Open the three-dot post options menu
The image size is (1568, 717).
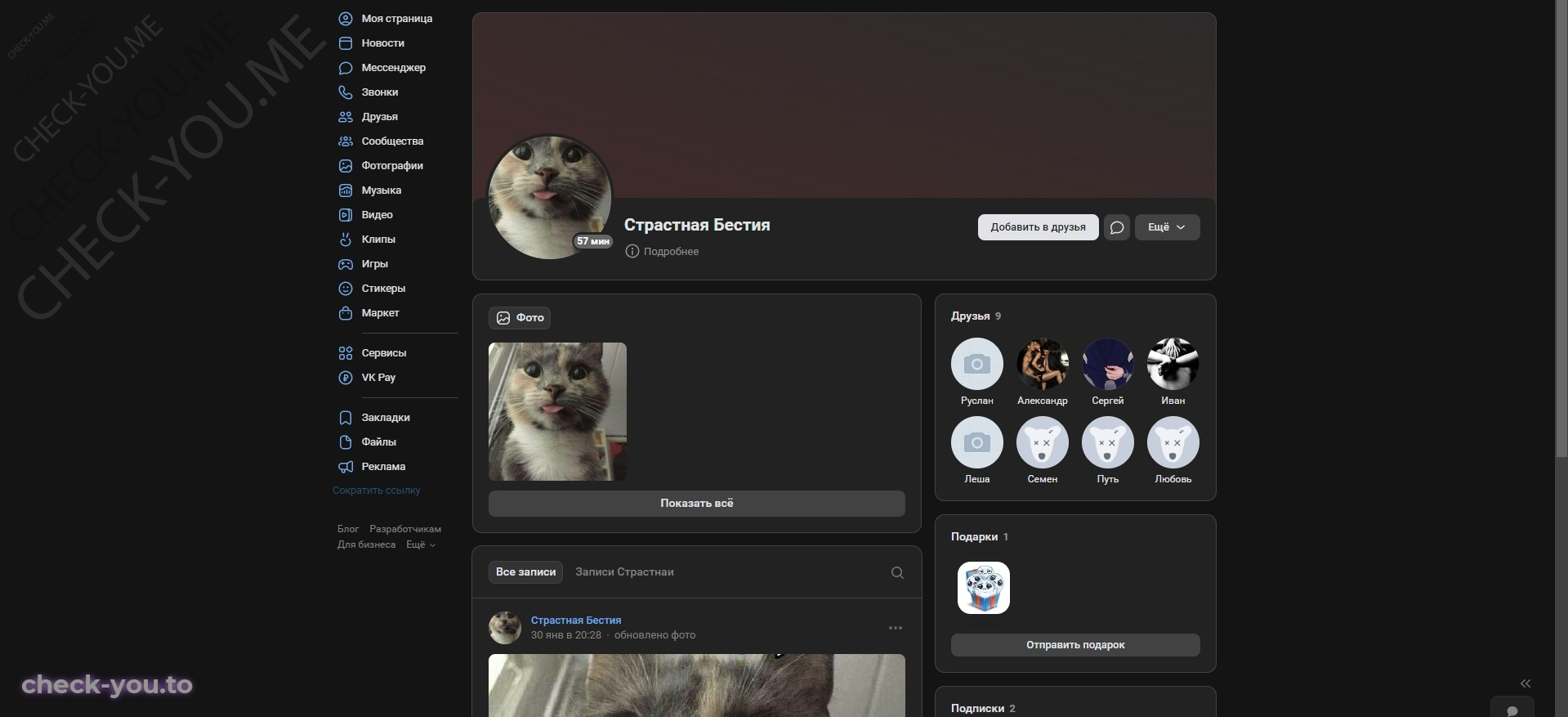click(x=896, y=628)
